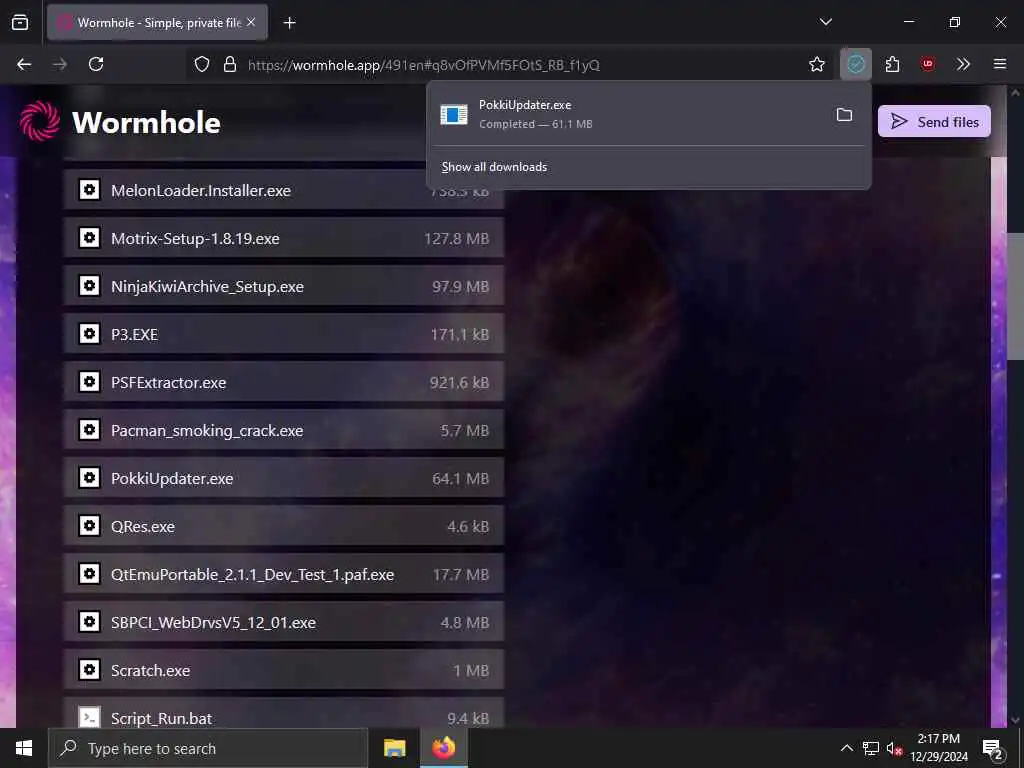Open the notification center icon
Image resolution: width=1024 pixels, height=768 pixels.
click(992, 749)
